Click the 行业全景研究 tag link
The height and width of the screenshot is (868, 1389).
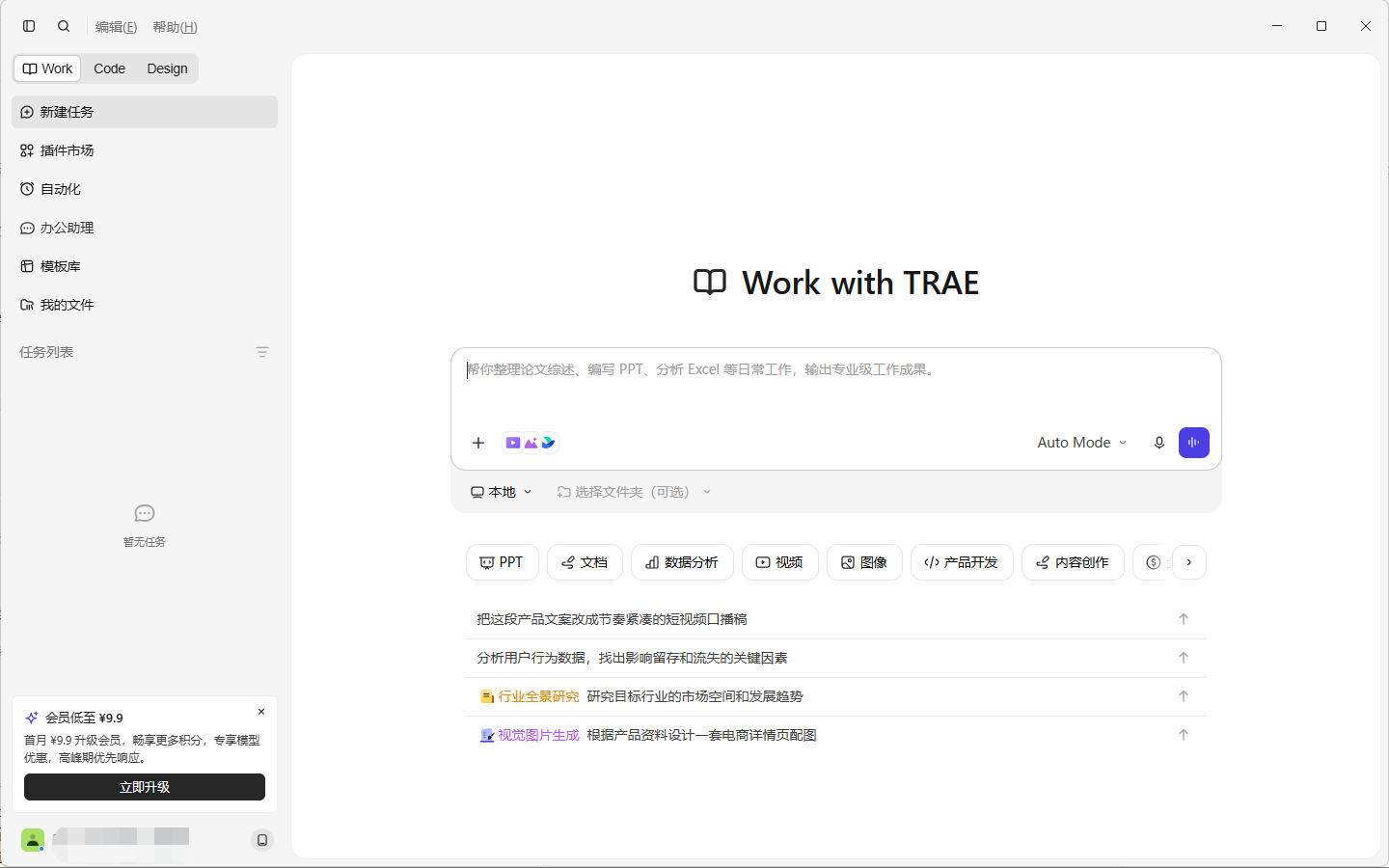click(x=530, y=696)
